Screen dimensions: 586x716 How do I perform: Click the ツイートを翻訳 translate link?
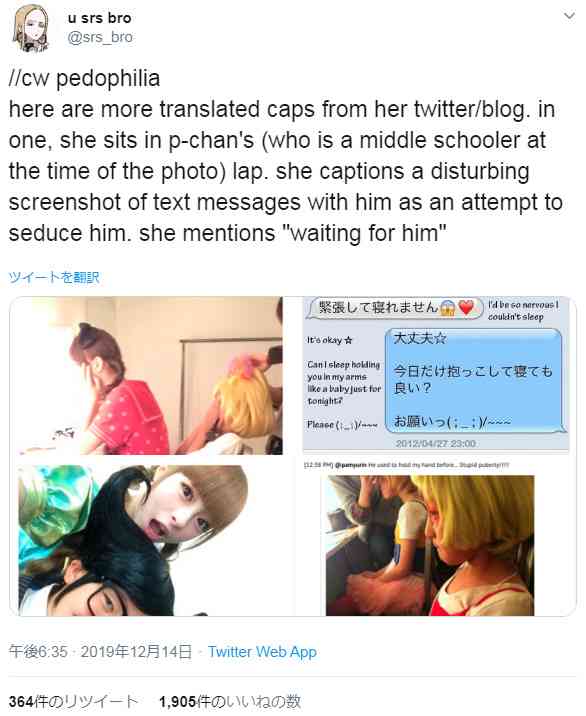click(54, 277)
